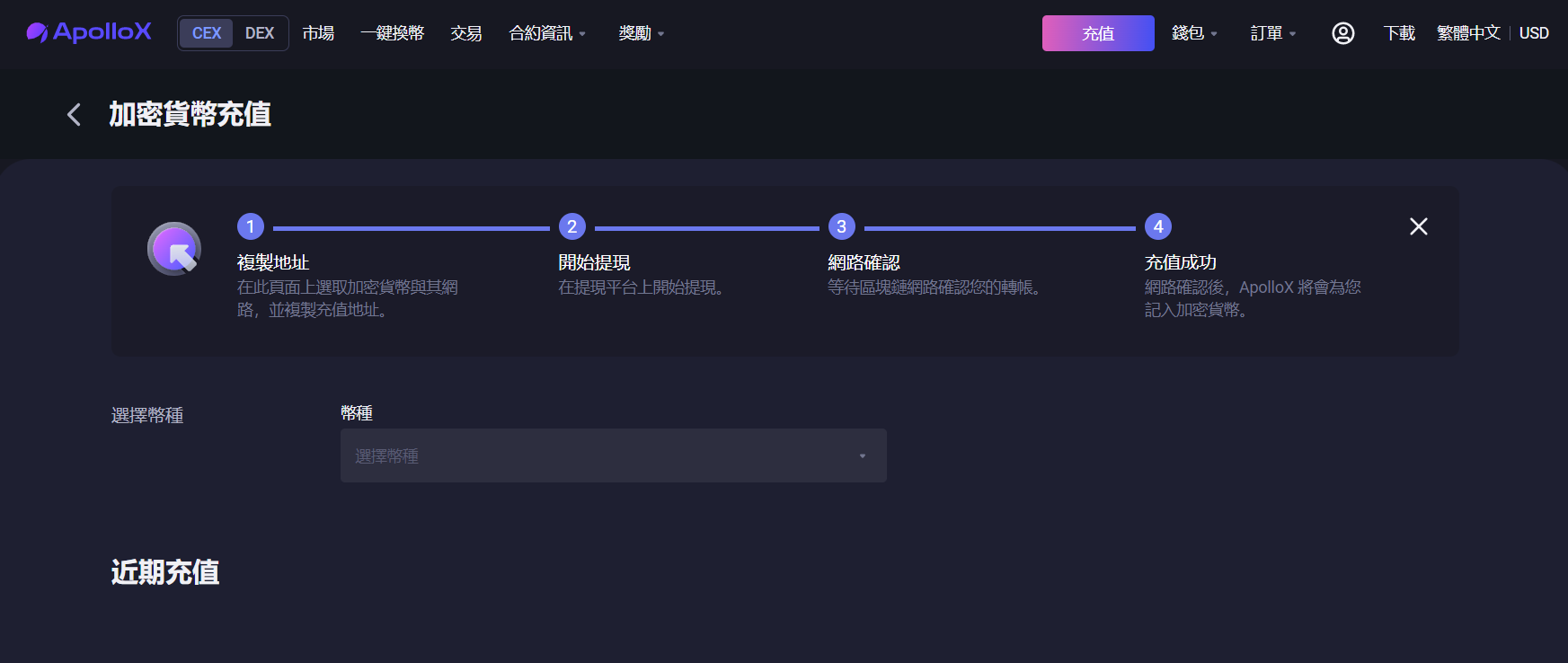The height and width of the screenshot is (663, 1568).
Task: Switch to DEX mode
Action: point(260,33)
